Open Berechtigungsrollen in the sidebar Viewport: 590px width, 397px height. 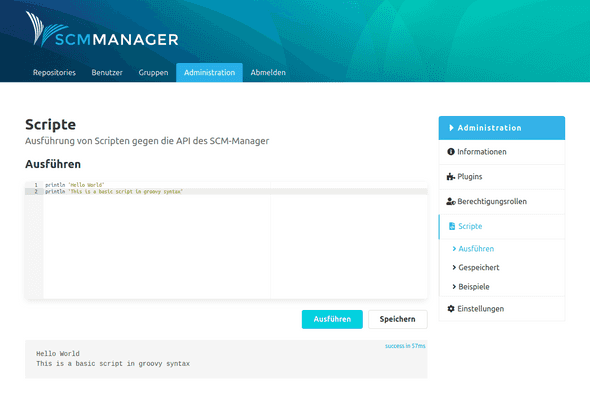pyautogui.click(x=502, y=202)
